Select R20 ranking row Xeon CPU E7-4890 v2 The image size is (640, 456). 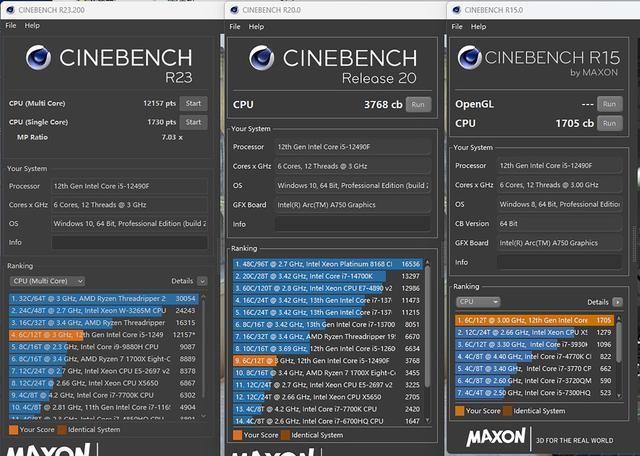point(328,288)
